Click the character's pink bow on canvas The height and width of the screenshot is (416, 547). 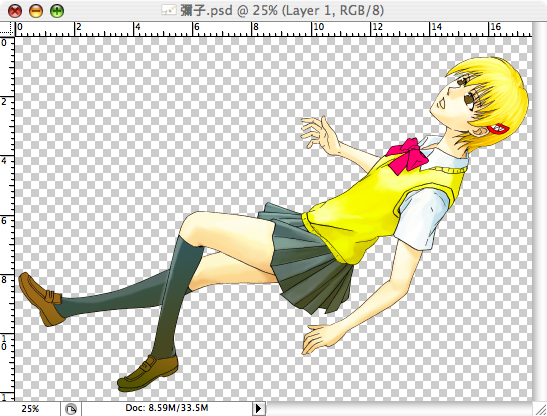click(x=407, y=155)
